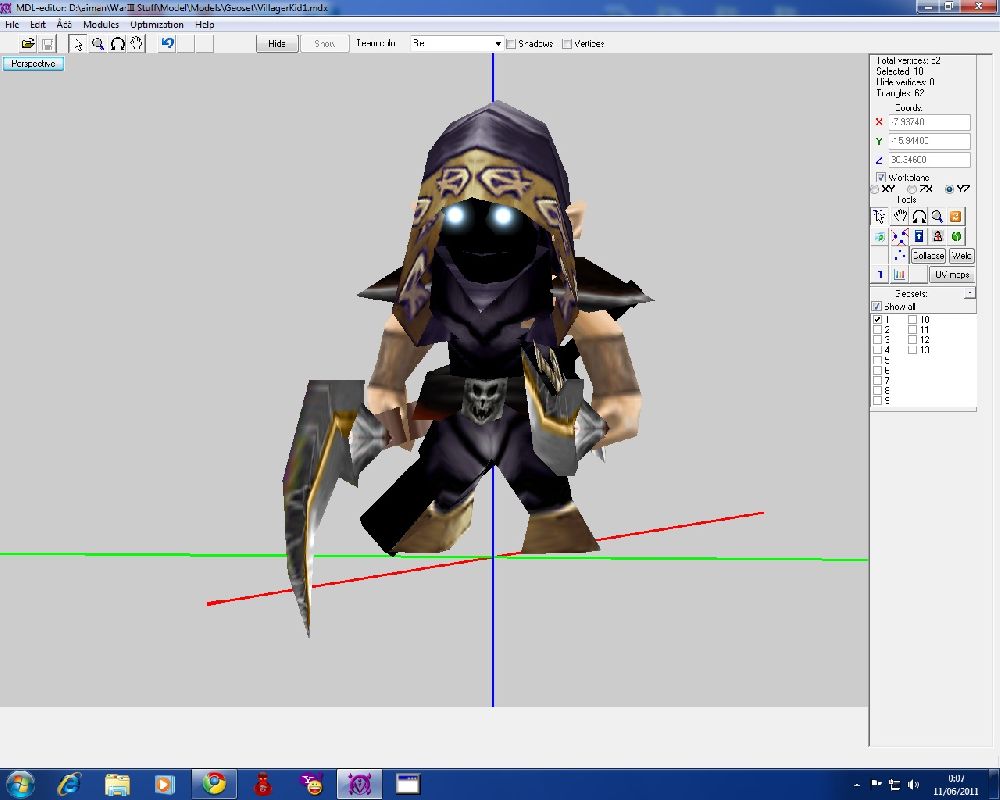Click the Collapse button
Viewport: 1000px width, 800px height.
(927, 256)
